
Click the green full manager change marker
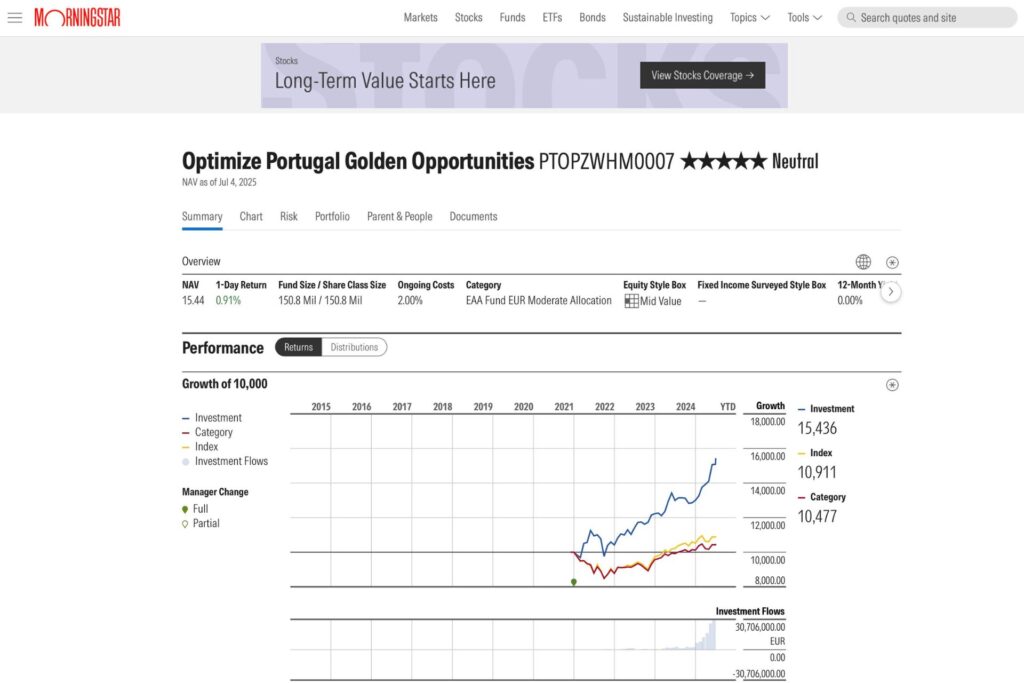tap(574, 581)
